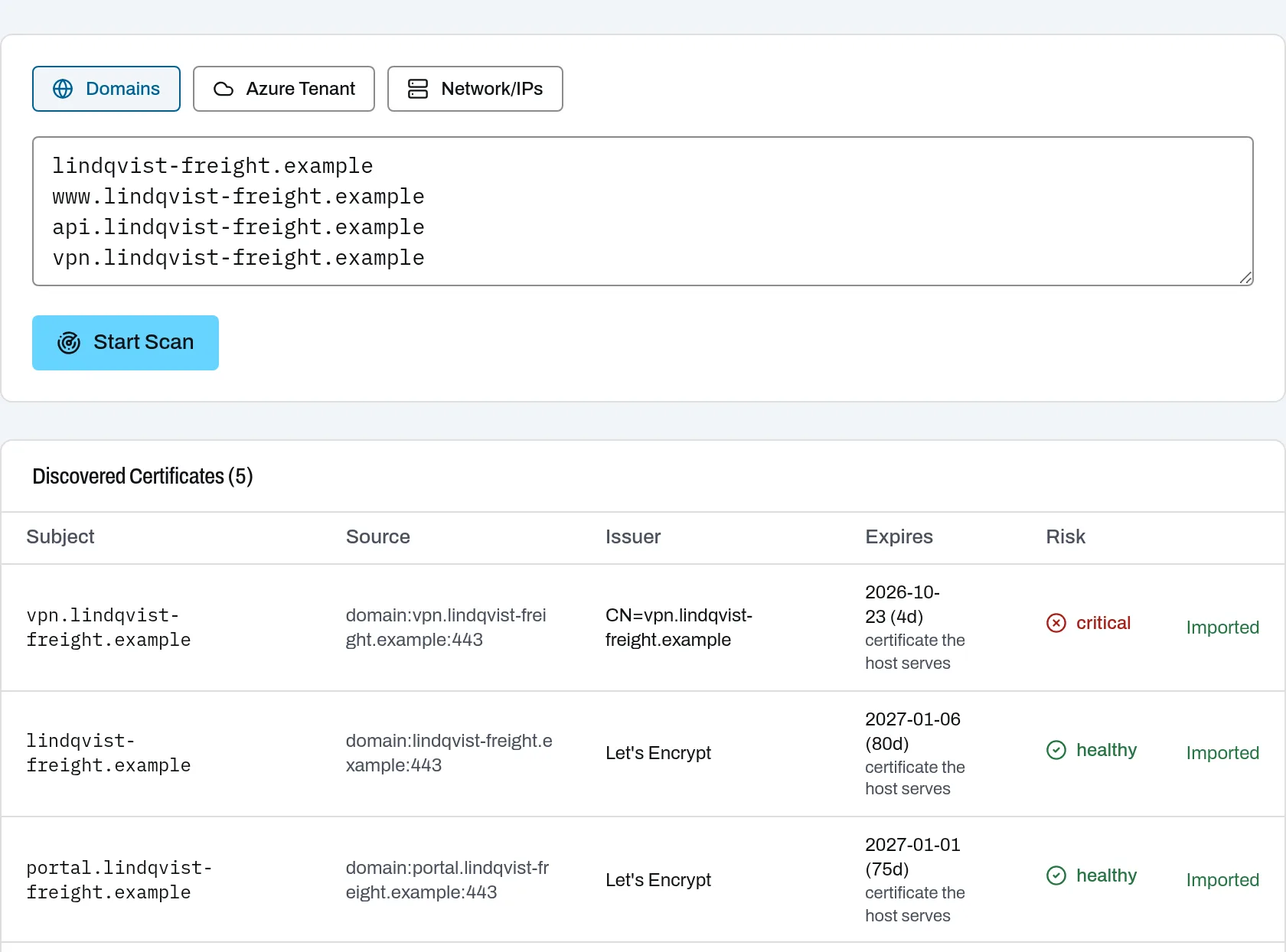Click the Expires column header
Viewport: 1286px width, 952px height.
(899, 537)
